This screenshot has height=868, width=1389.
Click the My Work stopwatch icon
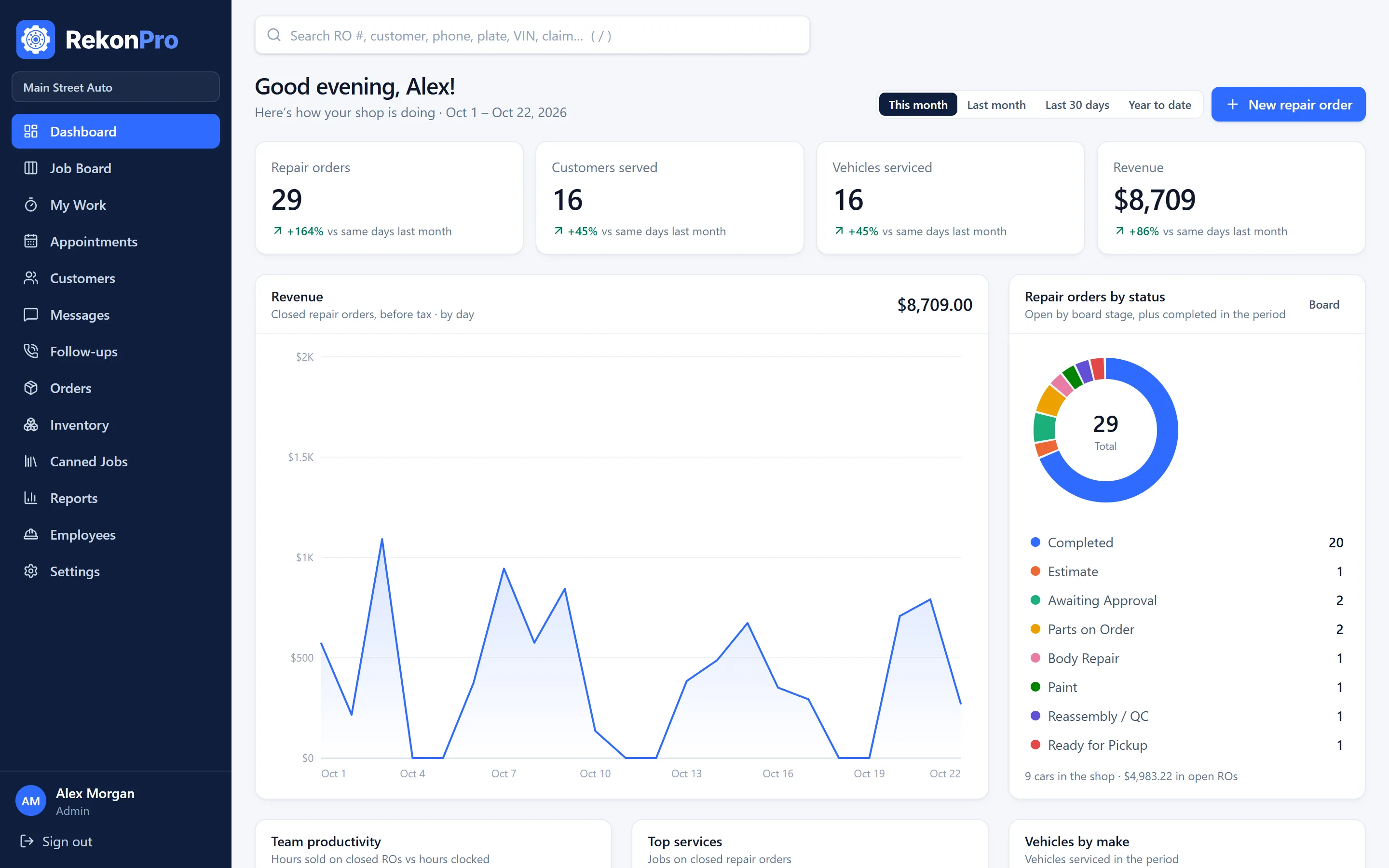[x=31, y=205]
